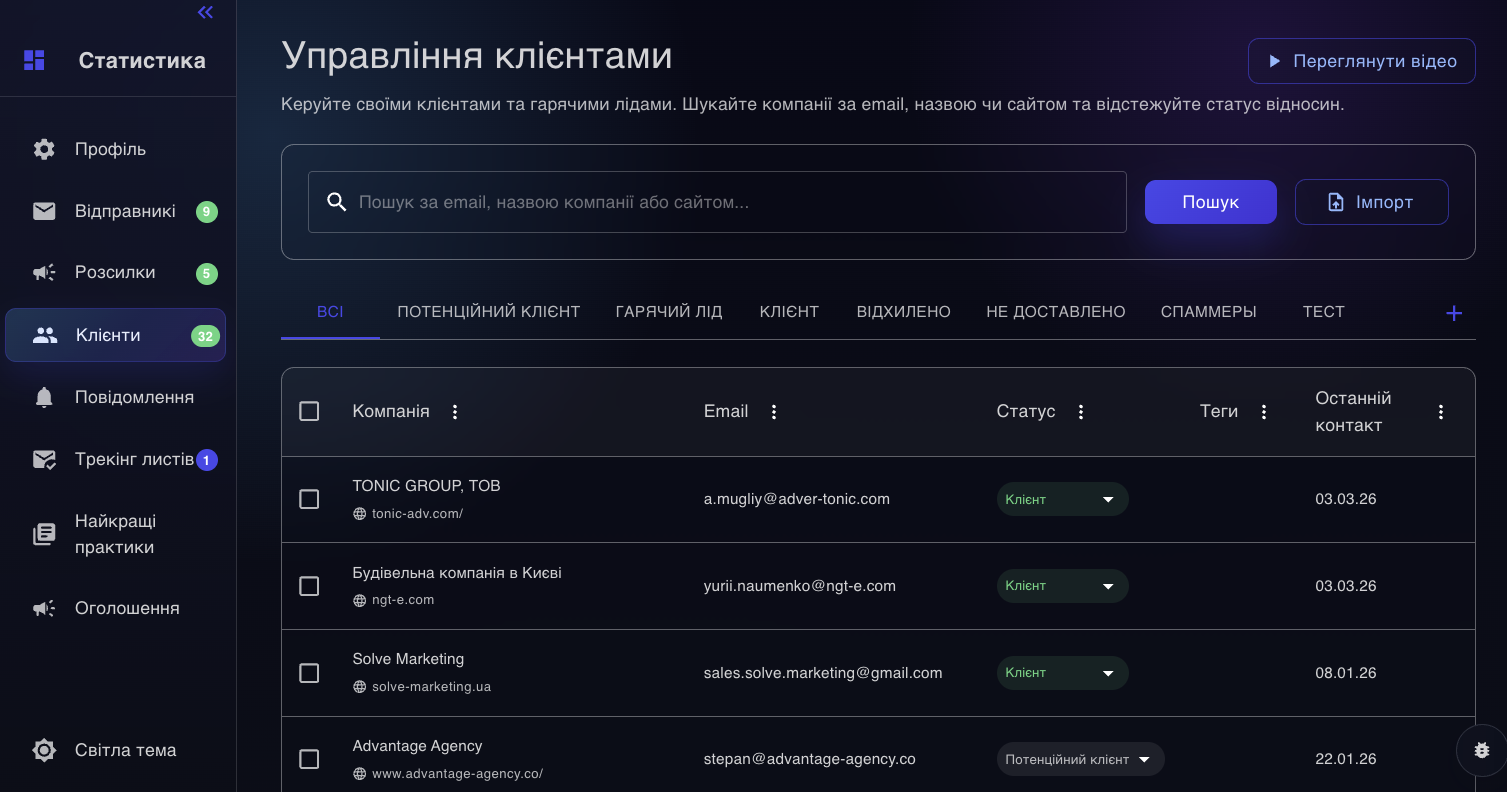This screenshot has height=792, width=1507.
Task: Click inside the company search input field
Action: (x=716, y=201)
